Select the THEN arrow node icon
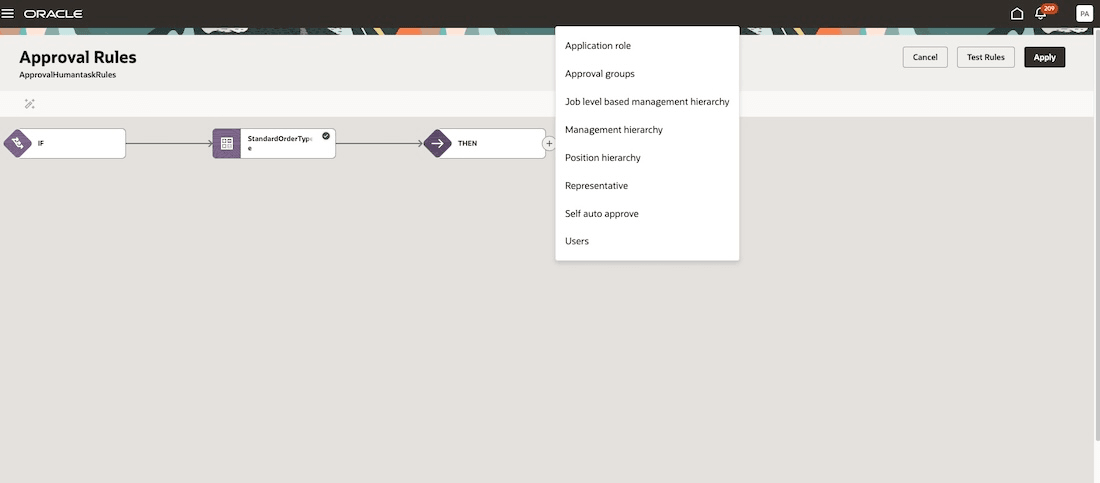The height and width of the screenshot is (483, 1100). click(437, 143)
